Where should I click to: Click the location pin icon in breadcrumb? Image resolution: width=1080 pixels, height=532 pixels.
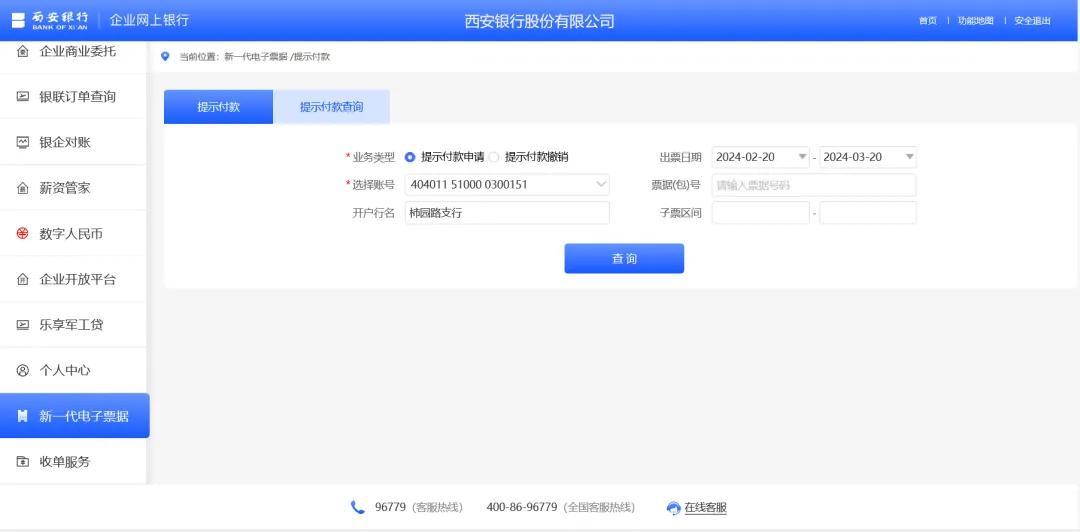point(165,57)
